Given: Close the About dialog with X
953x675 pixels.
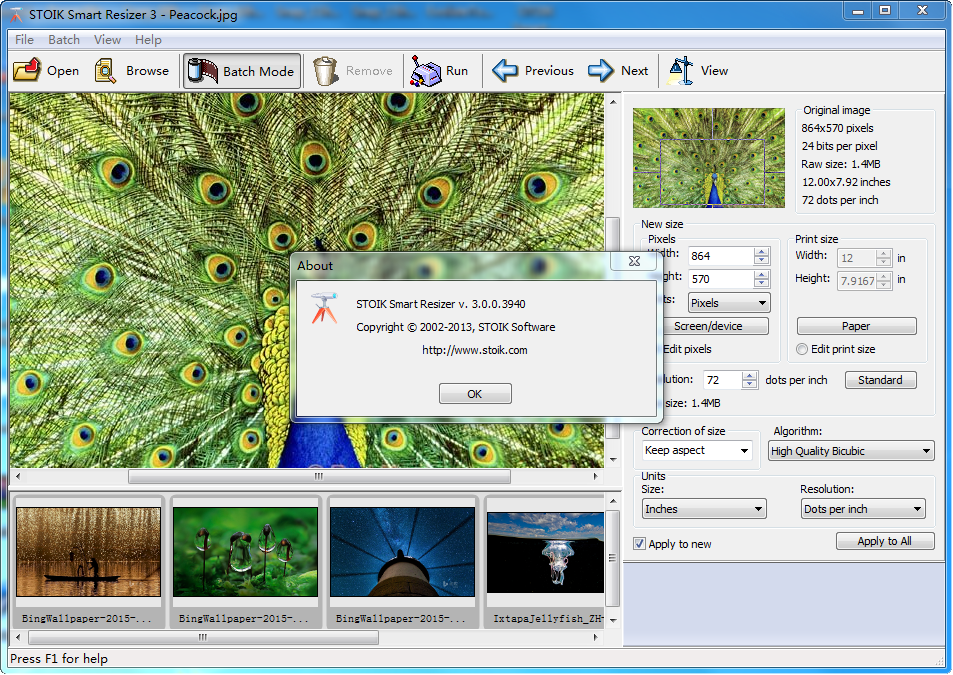Looking at the screenshot, I should (x=634, y=261).
